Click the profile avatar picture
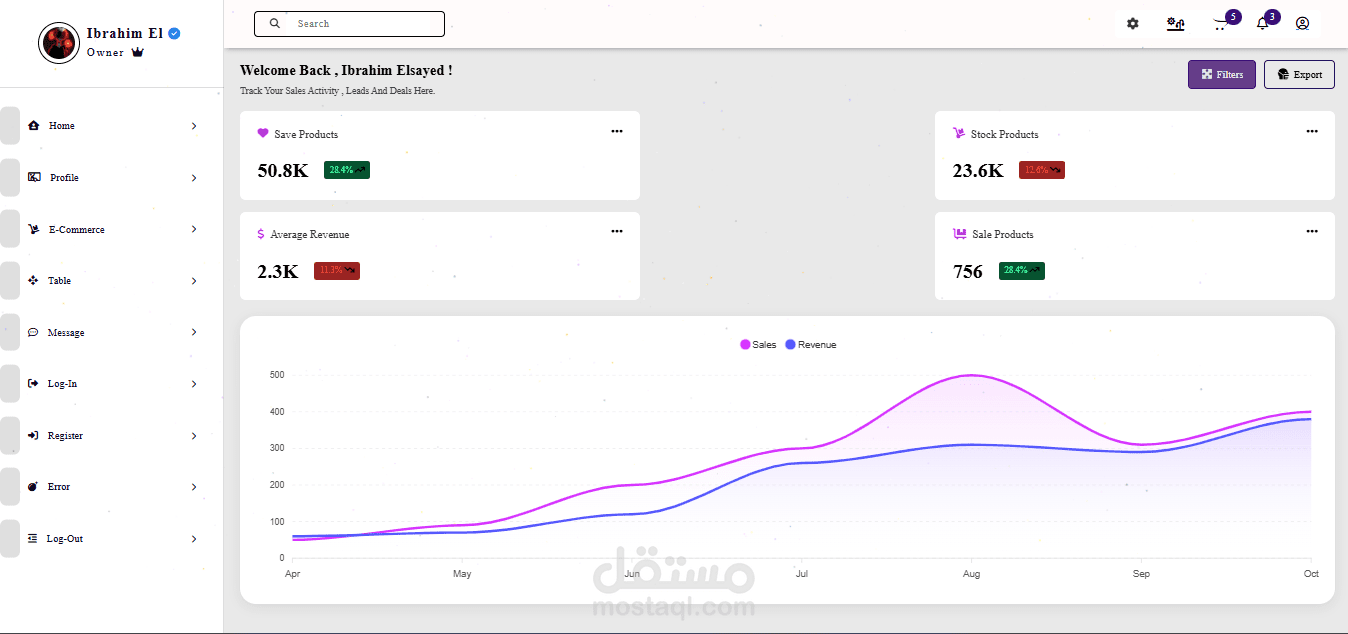1348x634 pixels. [59, 43]
